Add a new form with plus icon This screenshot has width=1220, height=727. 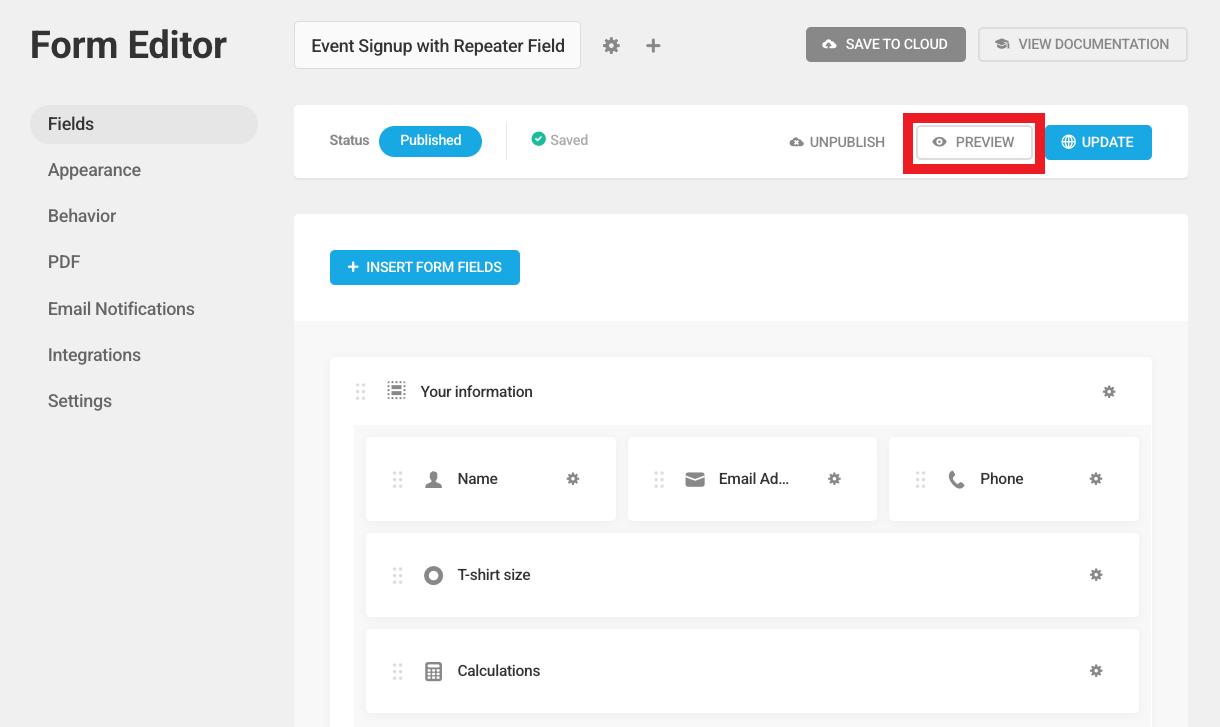click(x=653, y=46)
